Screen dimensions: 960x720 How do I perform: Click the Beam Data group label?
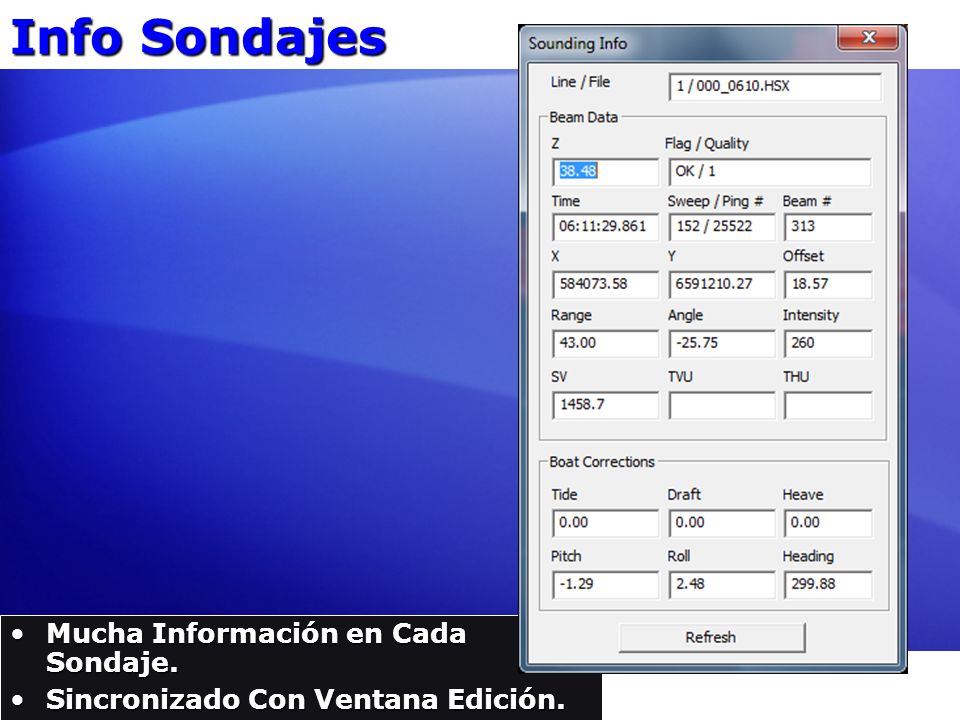click(583, 117)
